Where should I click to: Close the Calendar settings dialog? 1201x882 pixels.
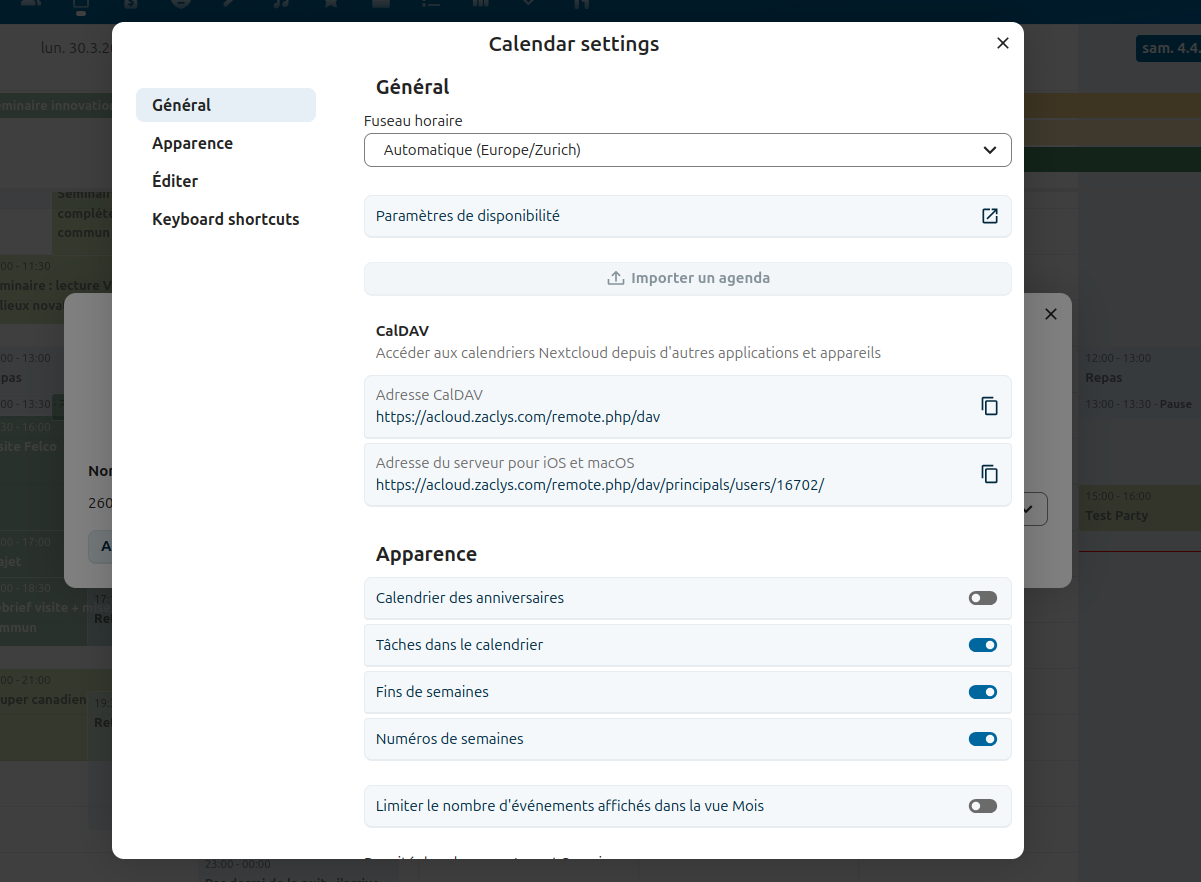(1002, 43)
